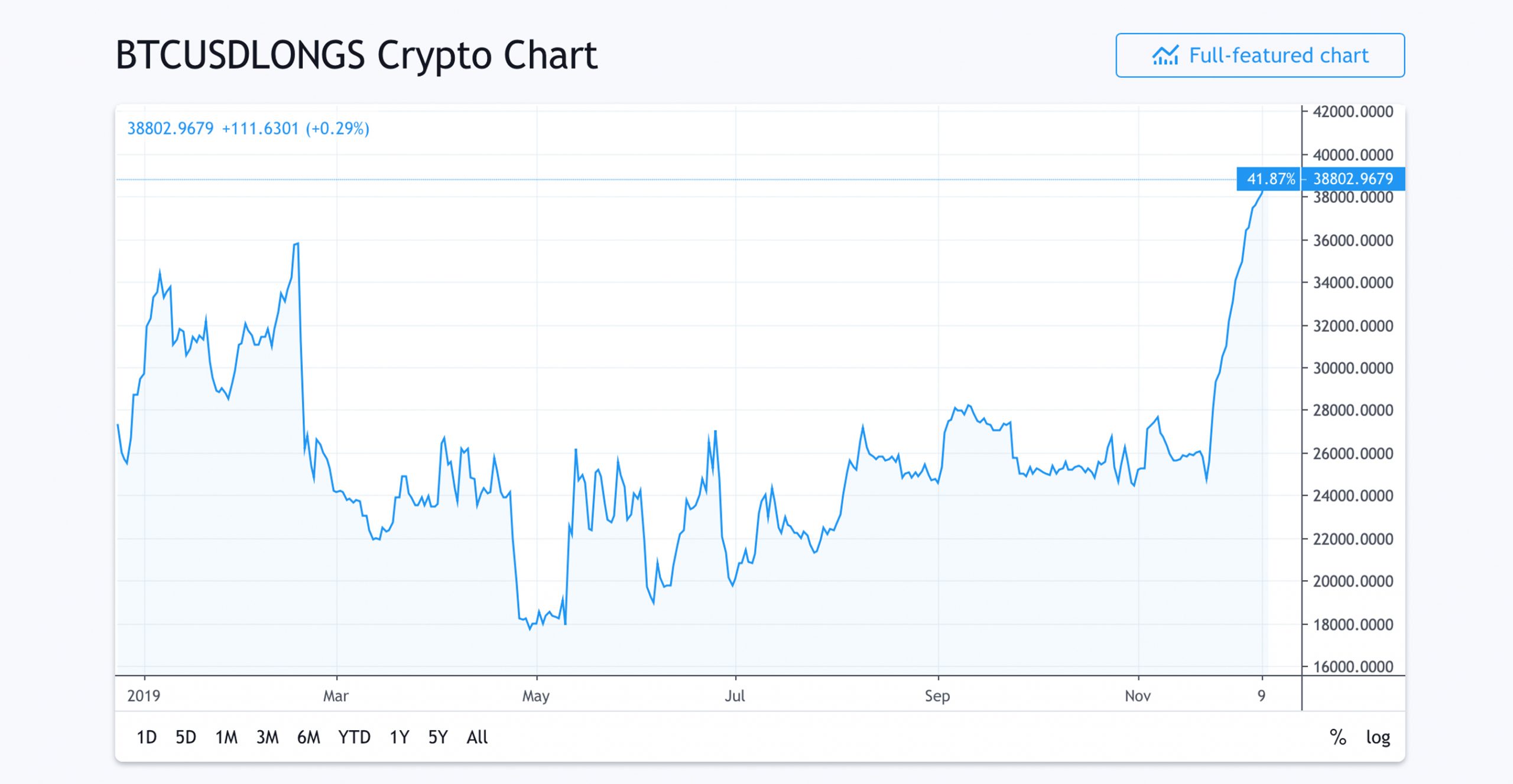Click the Nov marker on time axis
Screen dimensions: 1513x784
click(x=1138, y=695)
